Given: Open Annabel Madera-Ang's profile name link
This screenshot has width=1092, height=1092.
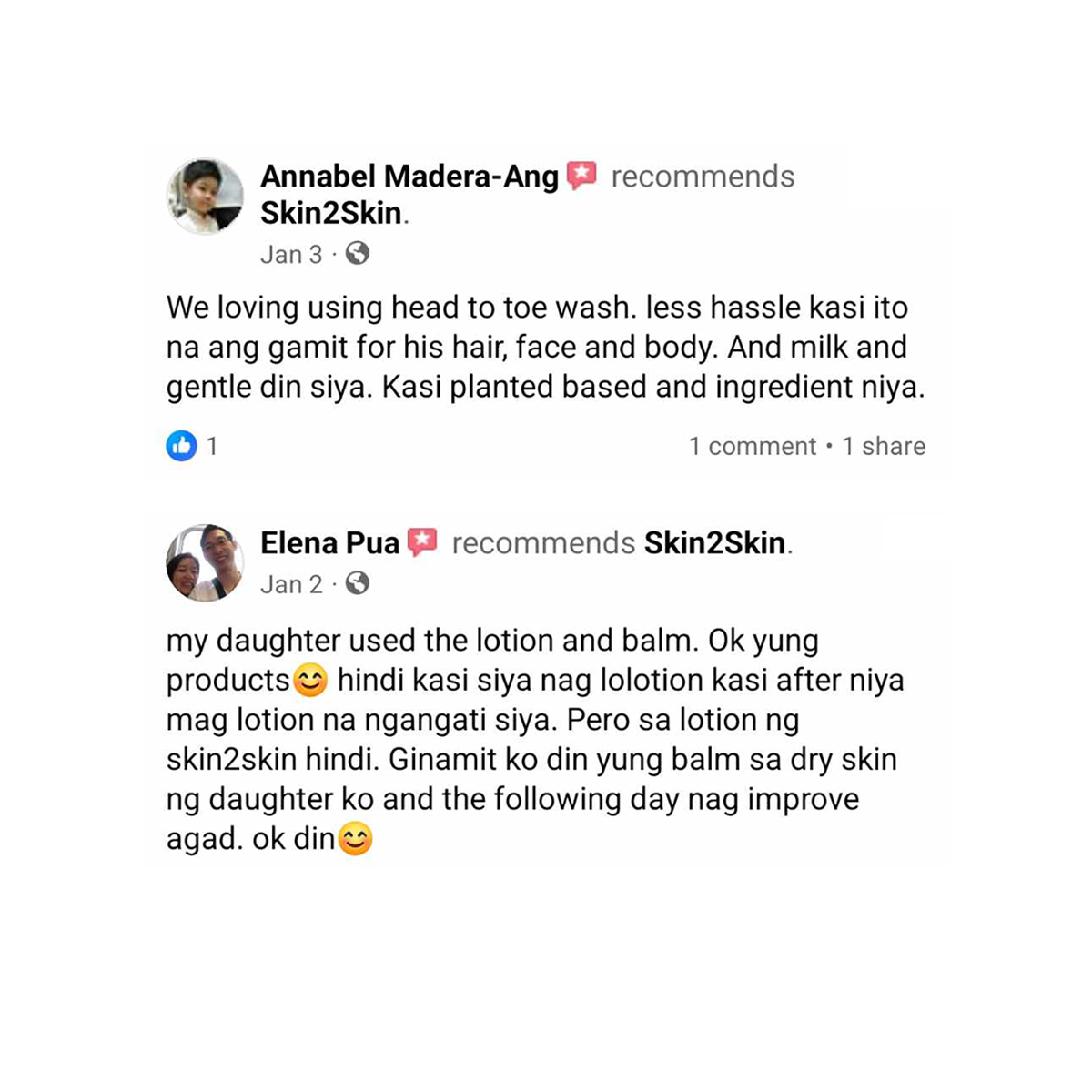Looking at the screenshot, I should (409, 176).
